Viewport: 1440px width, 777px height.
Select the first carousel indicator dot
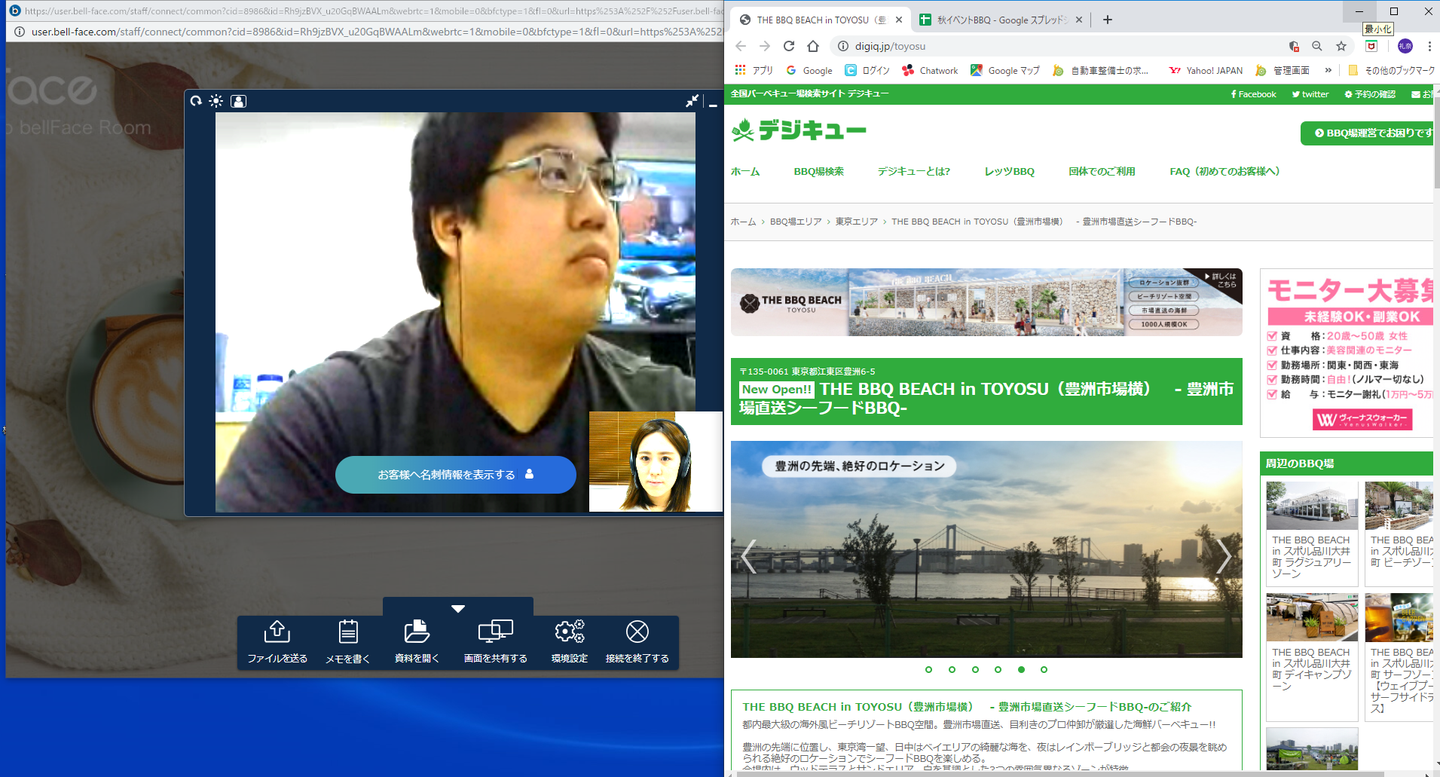coord(929,669)
